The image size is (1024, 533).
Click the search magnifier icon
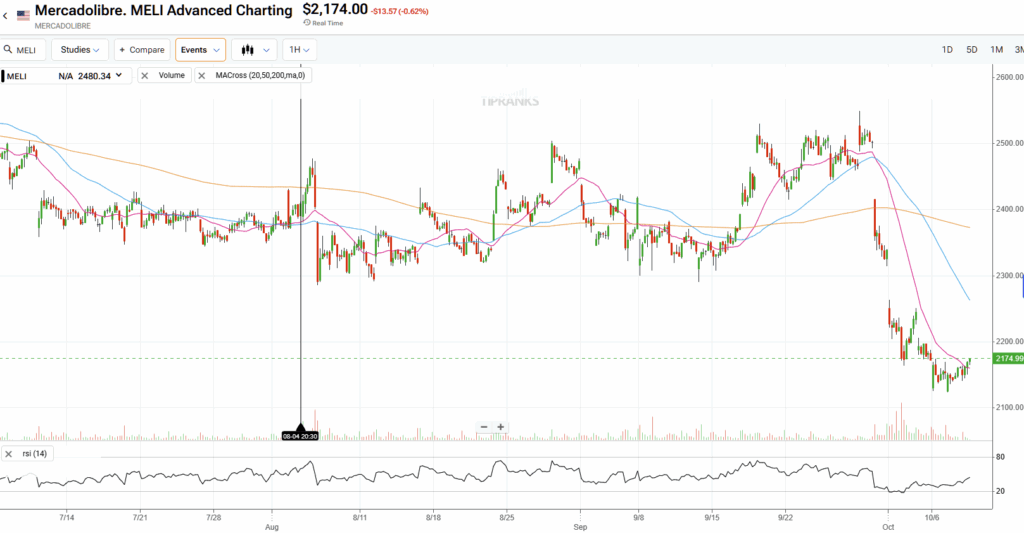(x=7, y=50)
